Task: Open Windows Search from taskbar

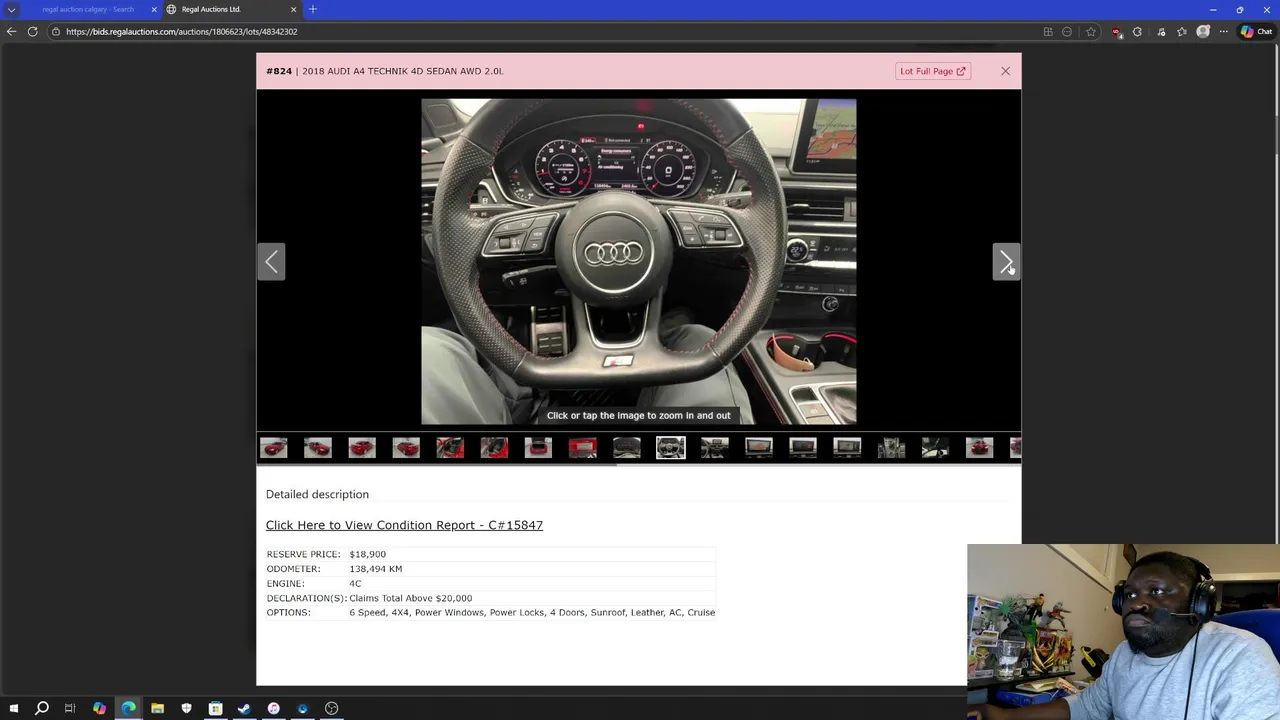Action: tap(42, 708)
